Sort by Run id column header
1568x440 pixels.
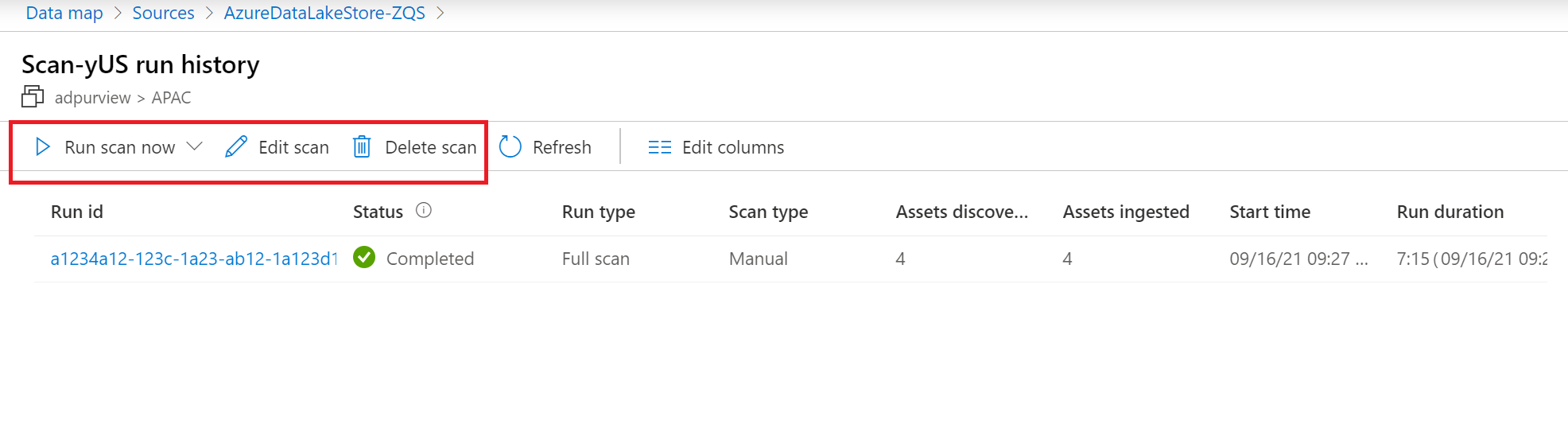77,212
